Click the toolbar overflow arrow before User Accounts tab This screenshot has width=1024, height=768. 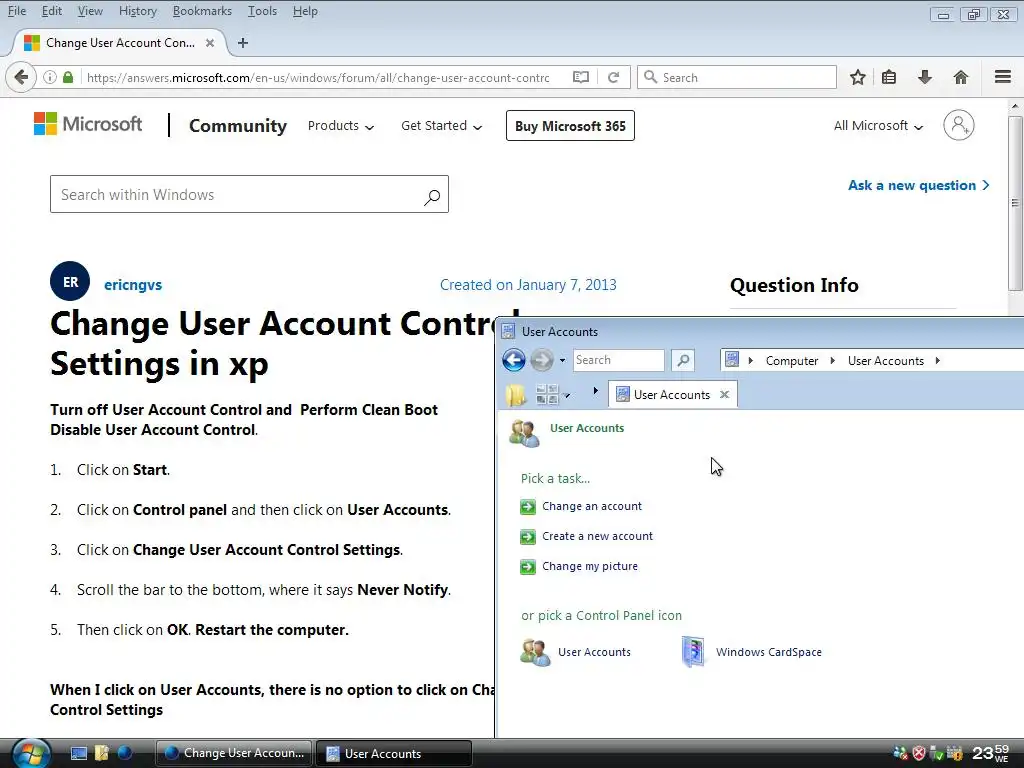click(x=596, y=391)
